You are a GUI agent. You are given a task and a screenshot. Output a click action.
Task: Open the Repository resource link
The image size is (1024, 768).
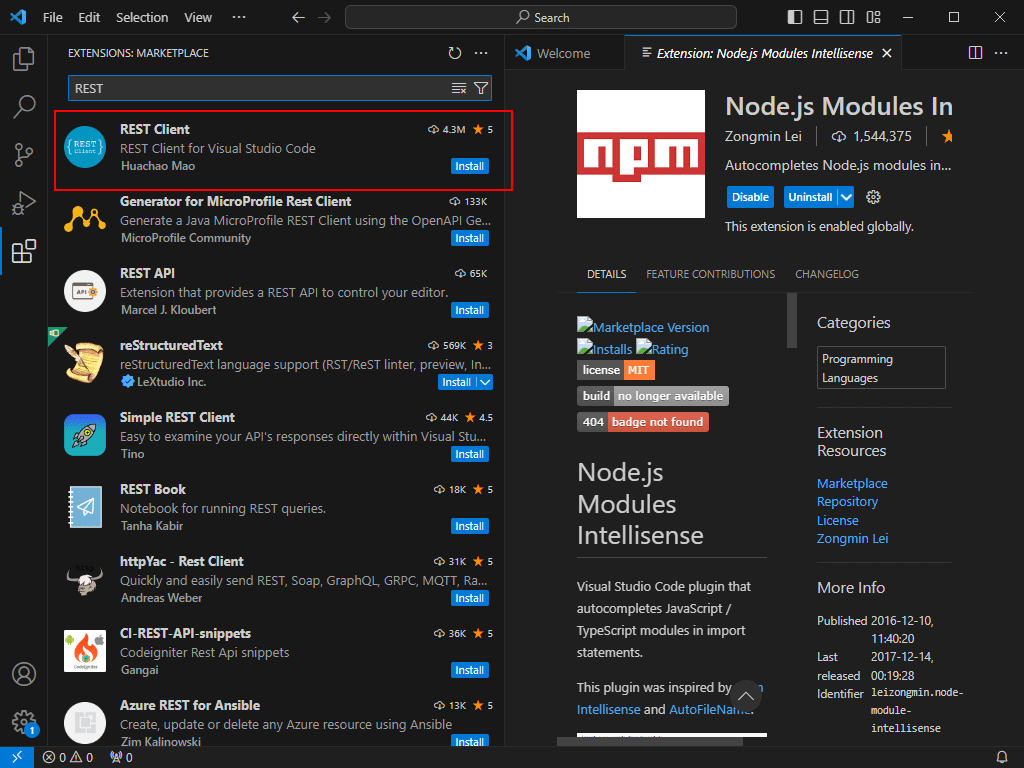(847, 502)
